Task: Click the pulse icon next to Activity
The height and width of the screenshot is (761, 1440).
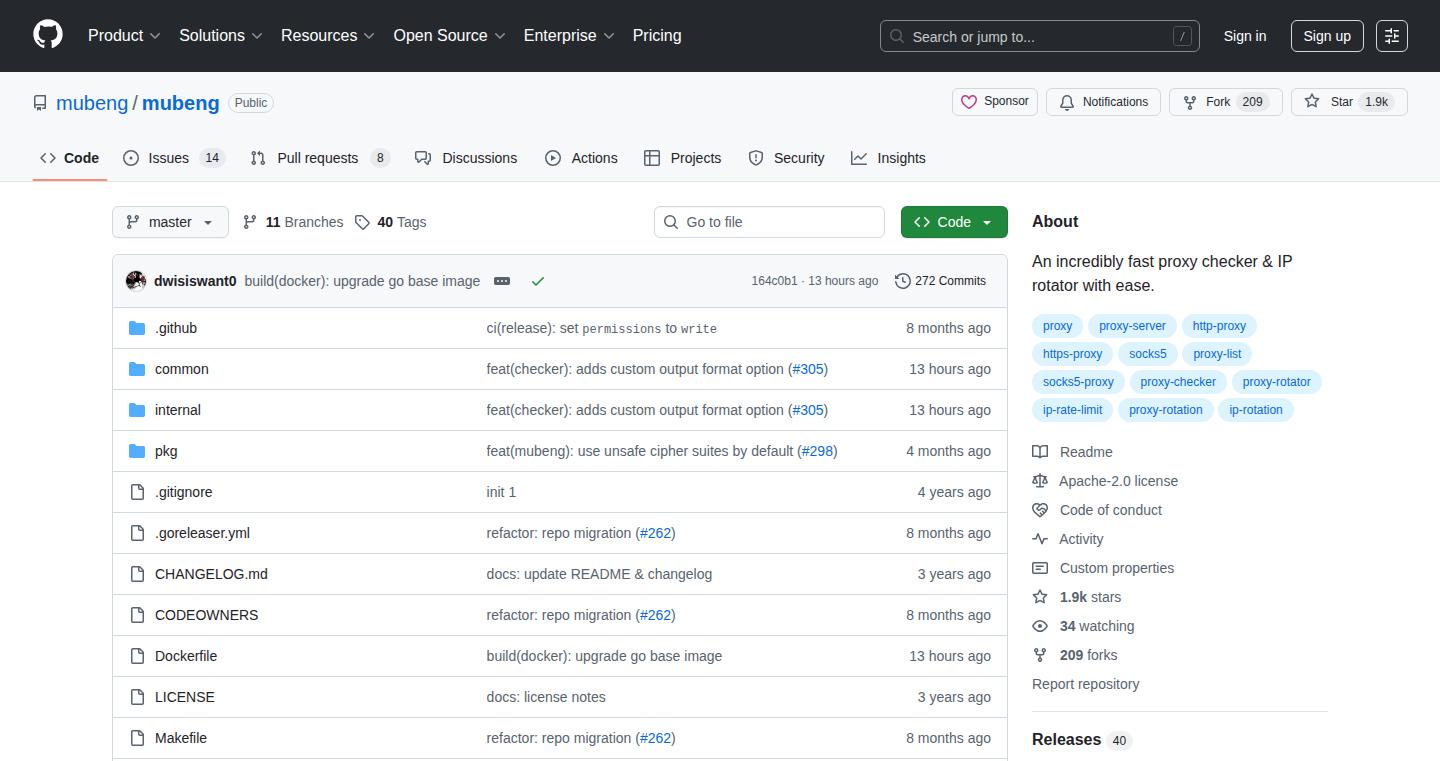Action: (x=1040, y=539)
